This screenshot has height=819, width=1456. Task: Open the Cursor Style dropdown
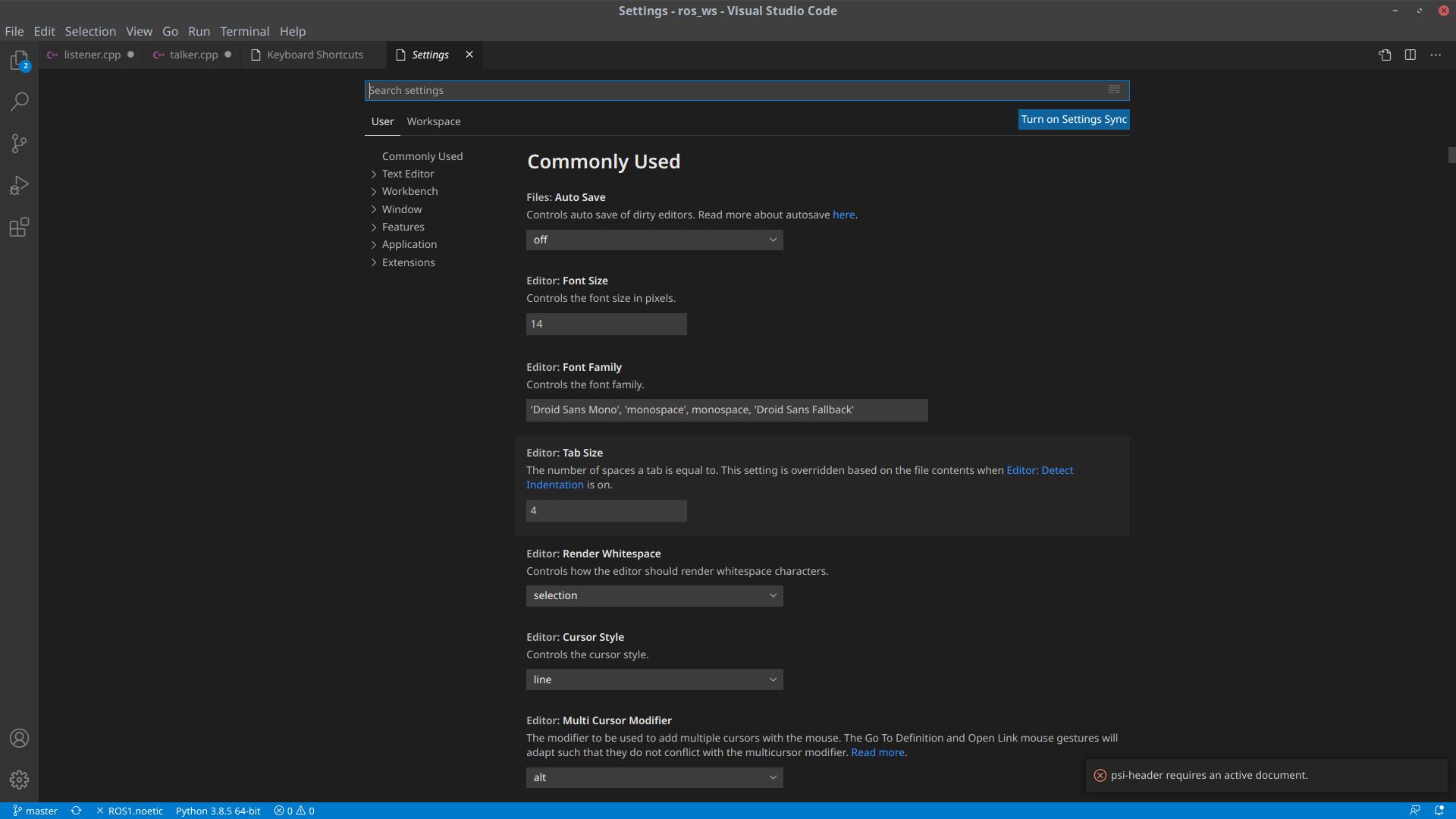click(x=654, y=679)
